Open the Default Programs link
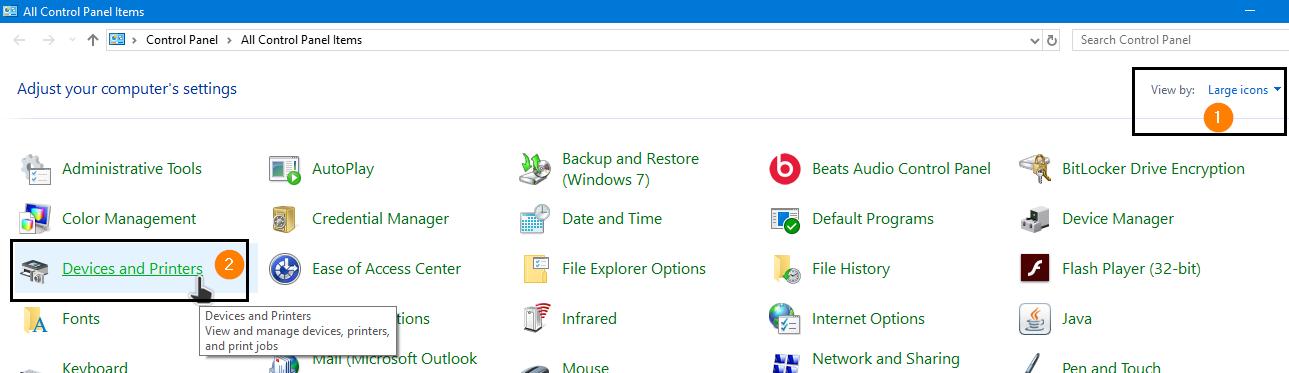This screenshot has width=1289, height=373. (x=873, y=219)
